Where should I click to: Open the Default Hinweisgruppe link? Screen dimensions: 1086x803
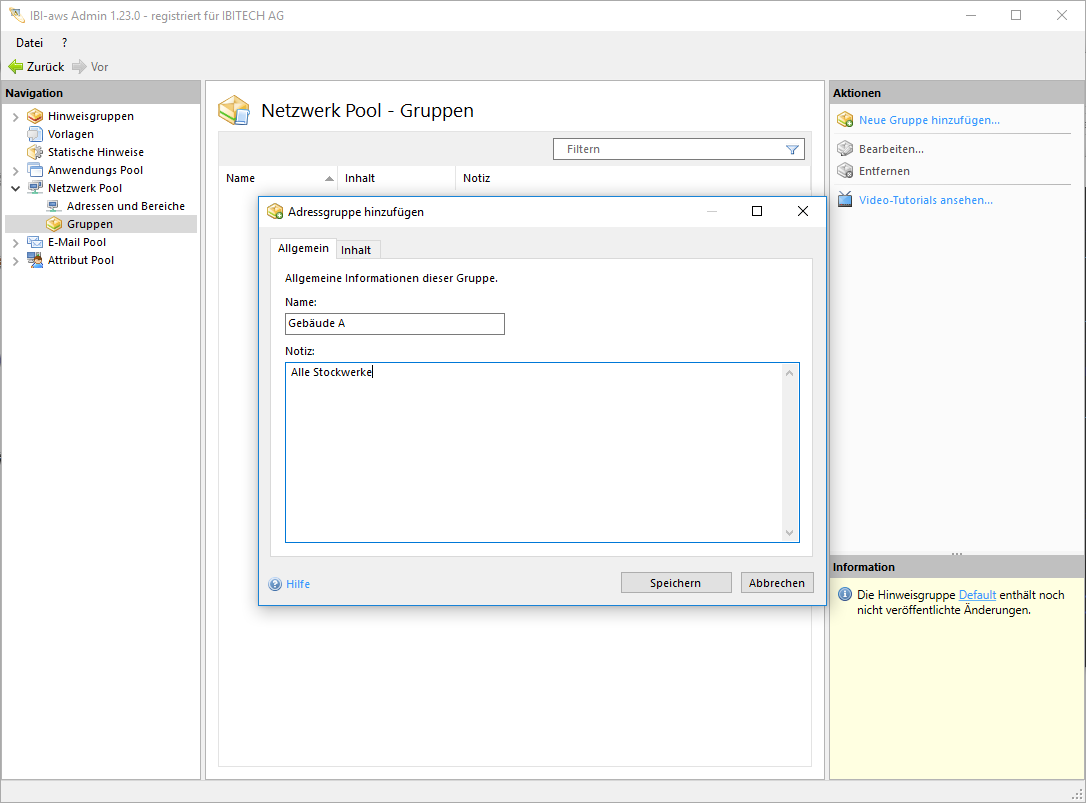tap(977, 595)
